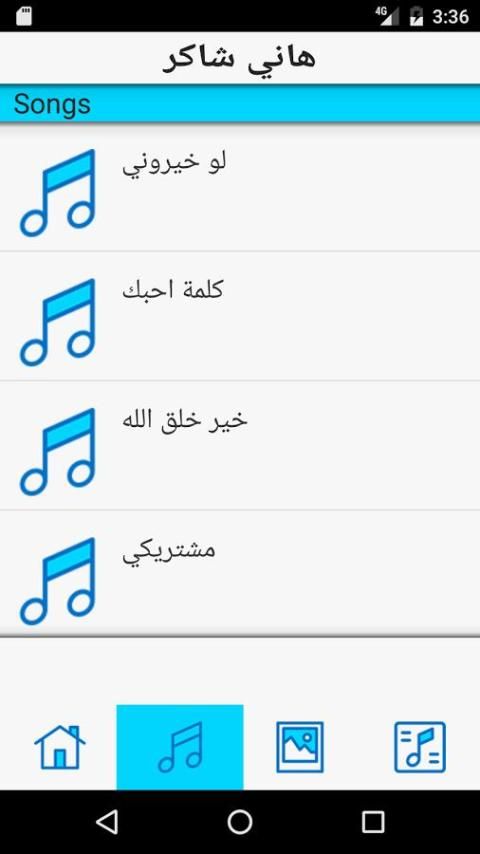Tap the 4G signal indicator
The height and width of the screenshot is (854, 480).
[x=386, y=16]
